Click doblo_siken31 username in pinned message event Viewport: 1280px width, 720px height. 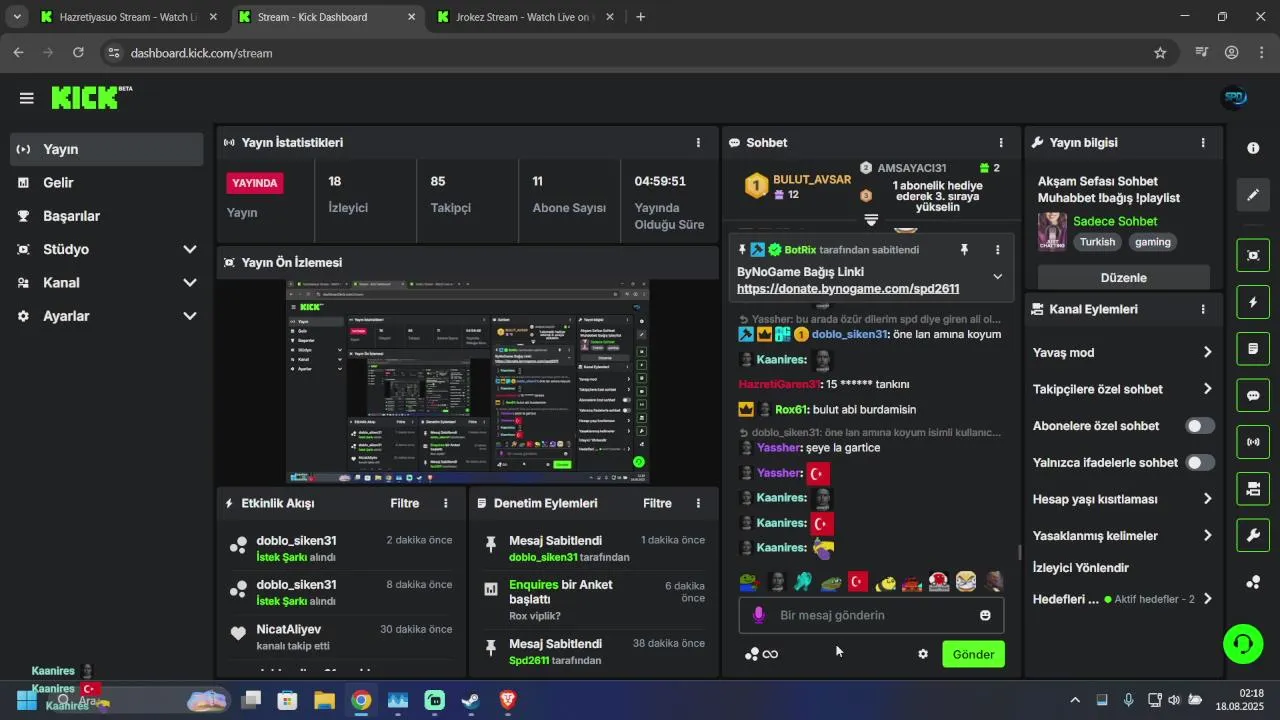543,557
